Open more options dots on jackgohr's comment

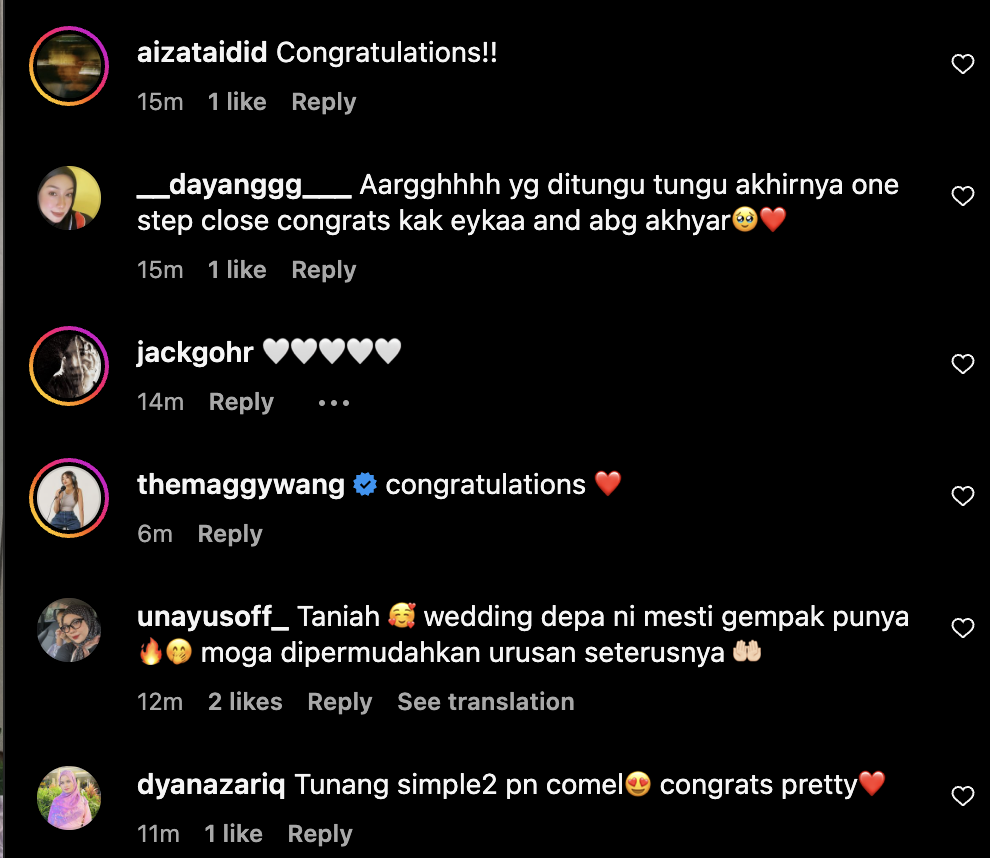[x=333, y=402]
